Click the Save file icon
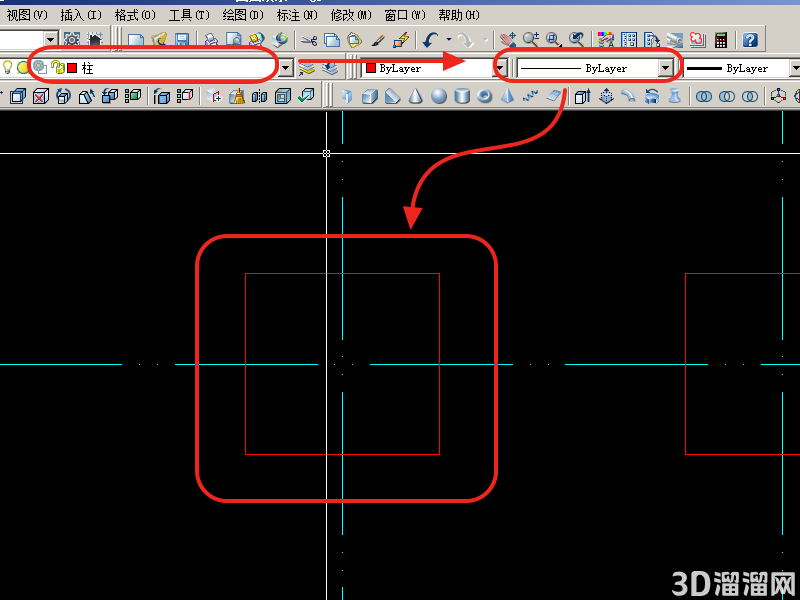The width and height of the screenshot is (800, 600). 182,40
